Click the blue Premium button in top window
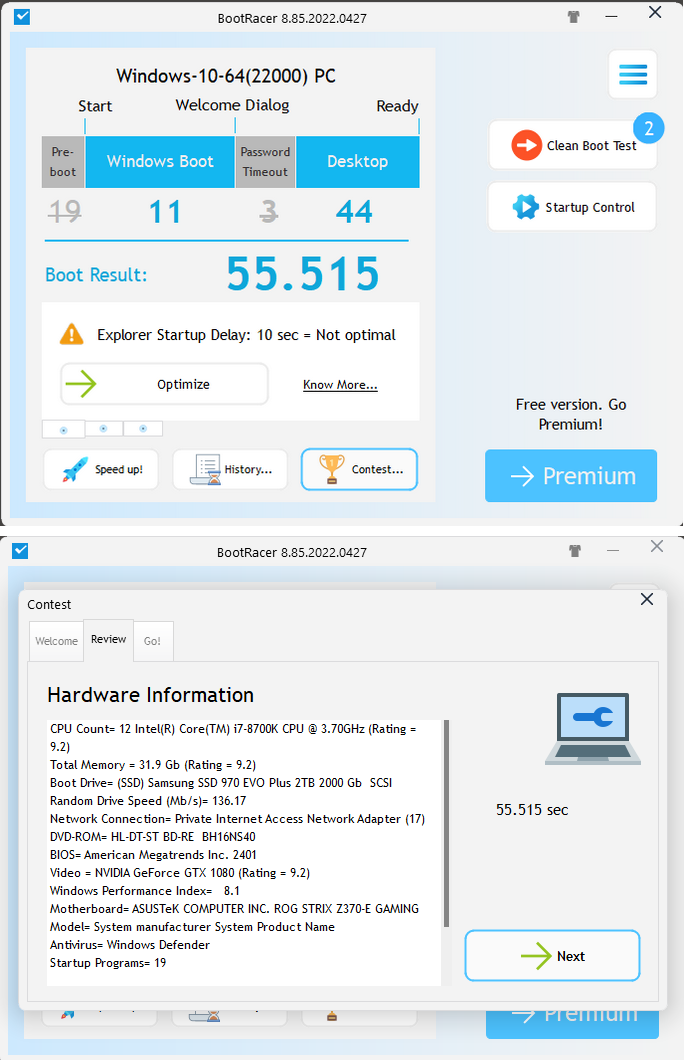This screenshot has height=1060, width=684. pyautogui.click(x=571, y=476)
